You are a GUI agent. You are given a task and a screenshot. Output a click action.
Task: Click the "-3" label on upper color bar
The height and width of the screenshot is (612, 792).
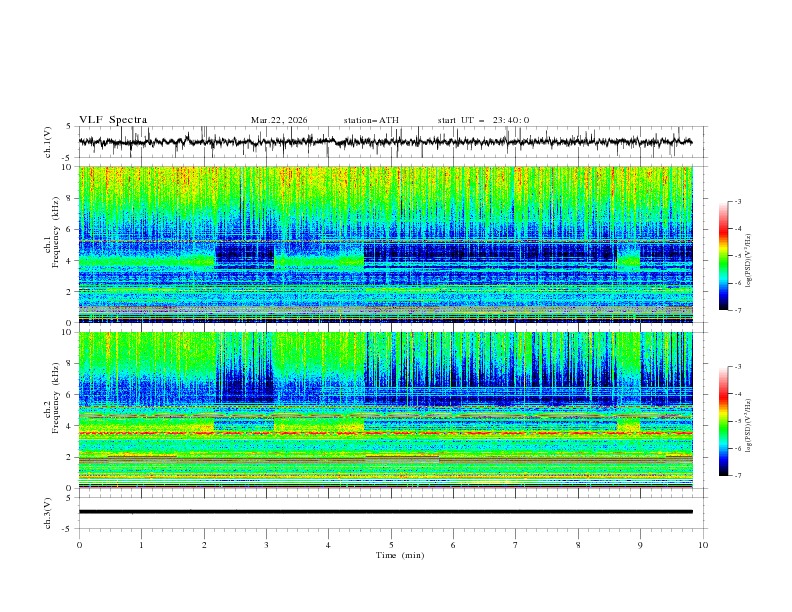[x=738, y=201]
